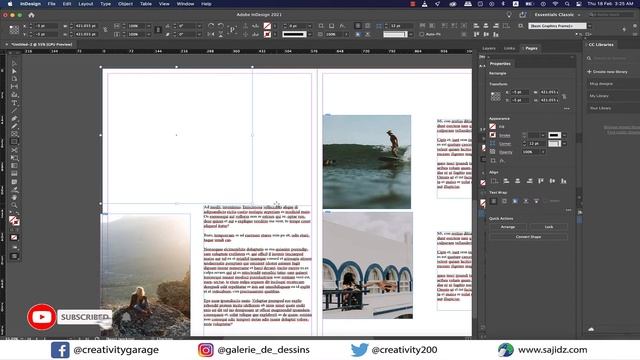Select the Direct Selection tool
640x360 pixels.
coord(14,71)
